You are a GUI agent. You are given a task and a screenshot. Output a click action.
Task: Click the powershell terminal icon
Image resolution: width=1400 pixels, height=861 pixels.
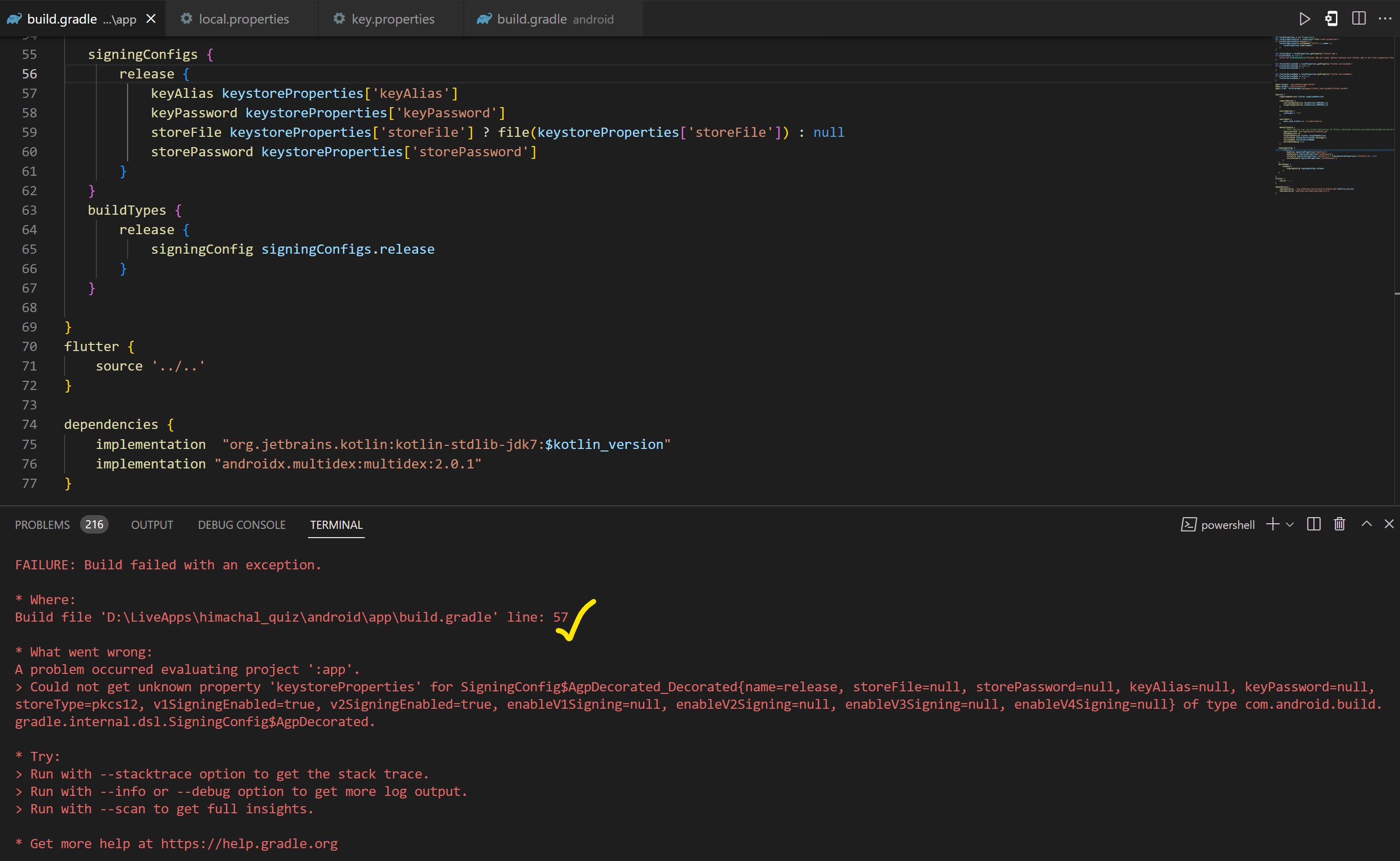tap(1188, 524)
